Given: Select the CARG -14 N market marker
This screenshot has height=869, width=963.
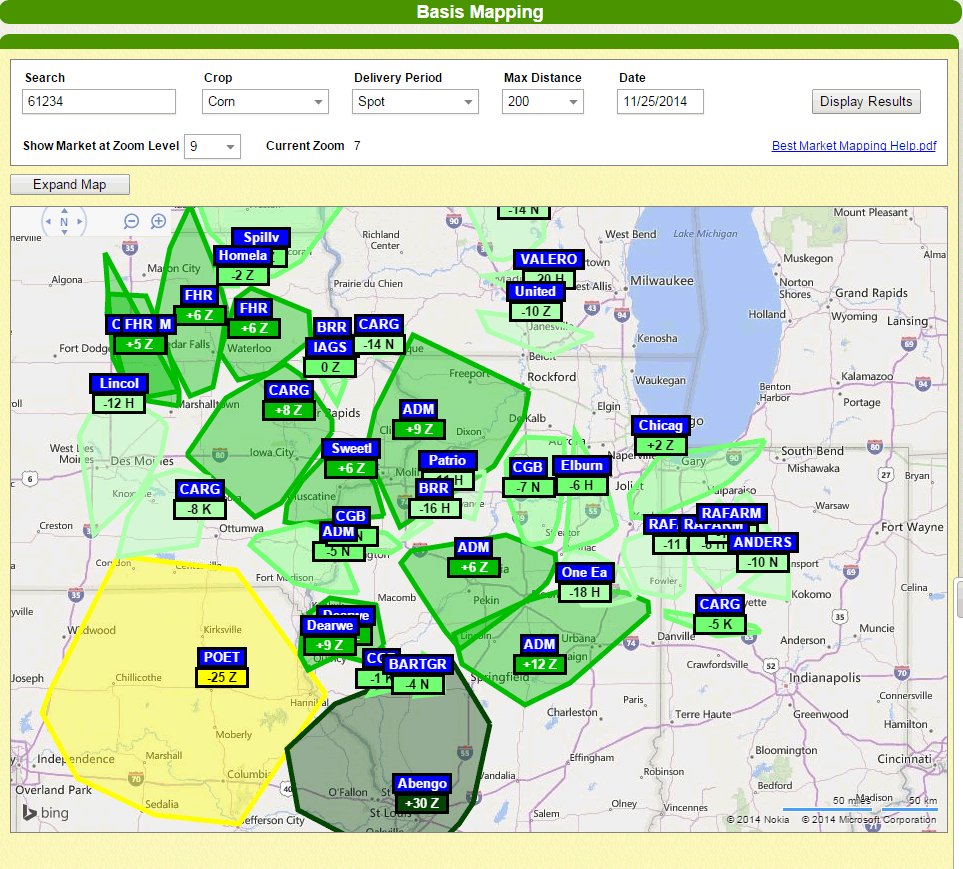Looking at the screenshot, I should pos(378,334).
